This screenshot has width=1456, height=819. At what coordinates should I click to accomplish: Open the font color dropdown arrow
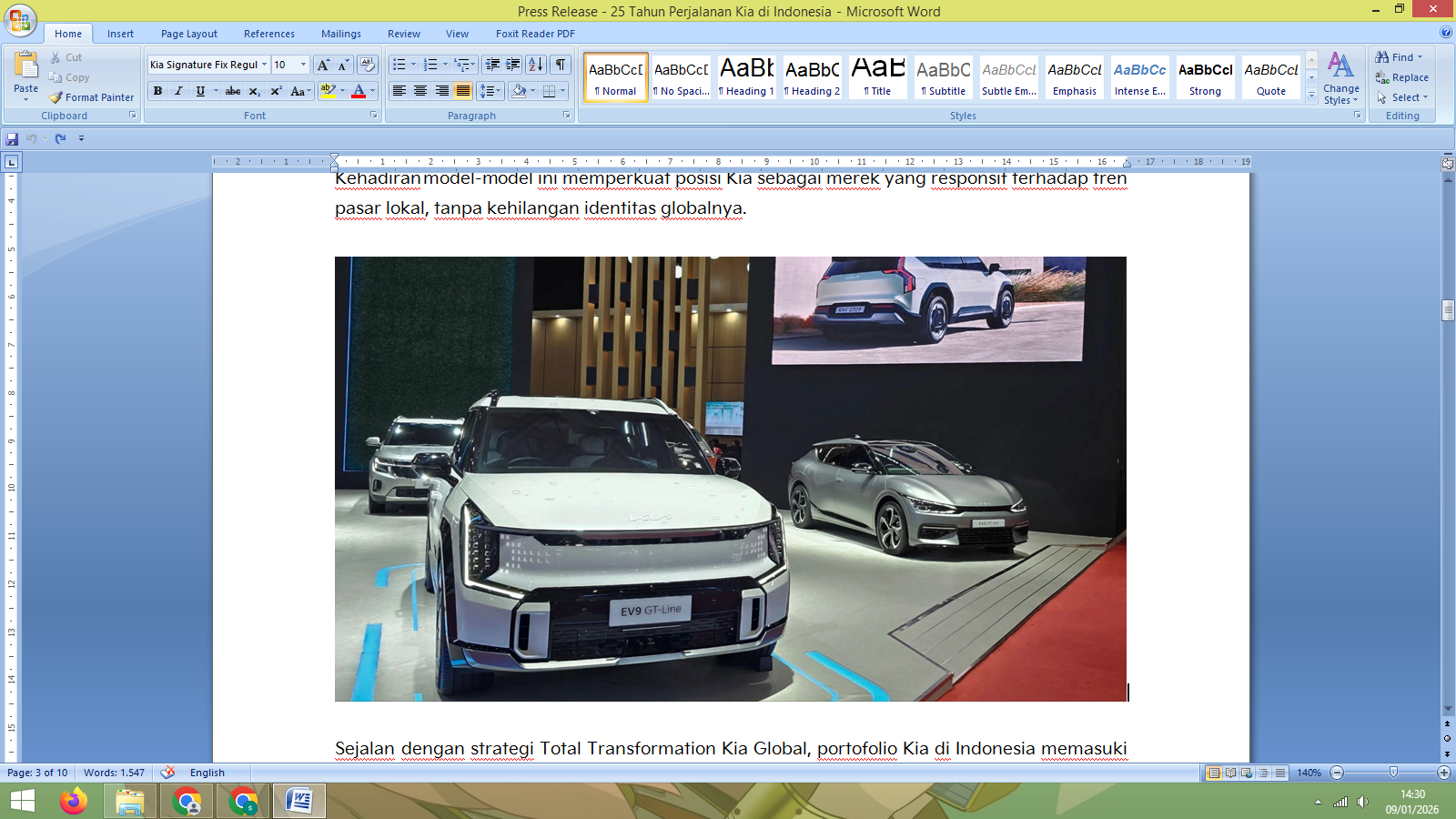tap(373, 91)
